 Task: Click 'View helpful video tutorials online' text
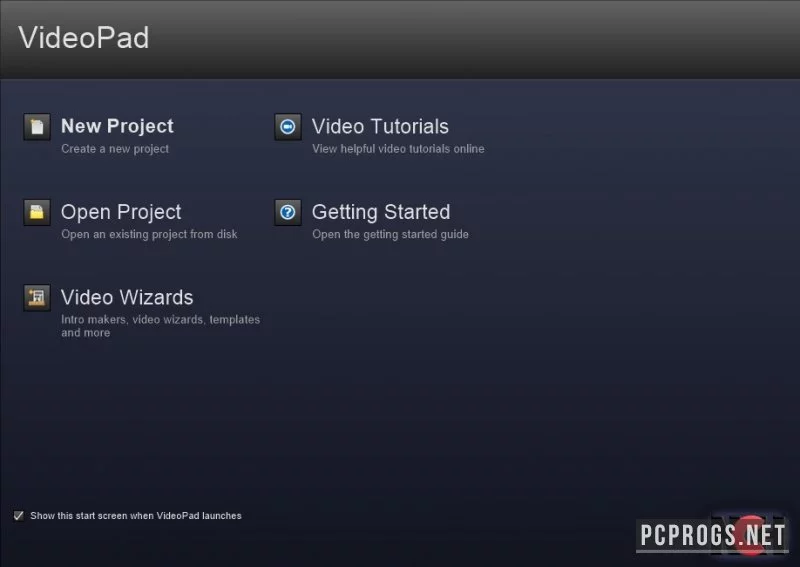(x=398, y=149)
